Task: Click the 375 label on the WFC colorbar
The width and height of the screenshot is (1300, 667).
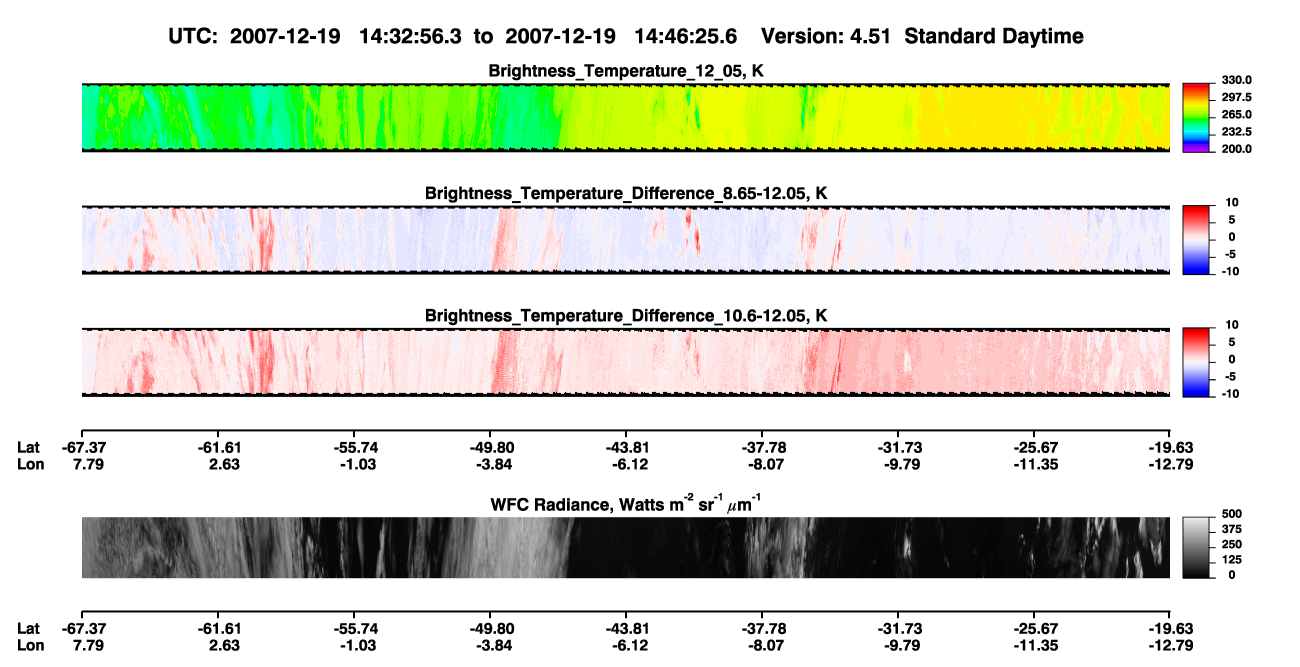Action: [x=1232, y=528]
